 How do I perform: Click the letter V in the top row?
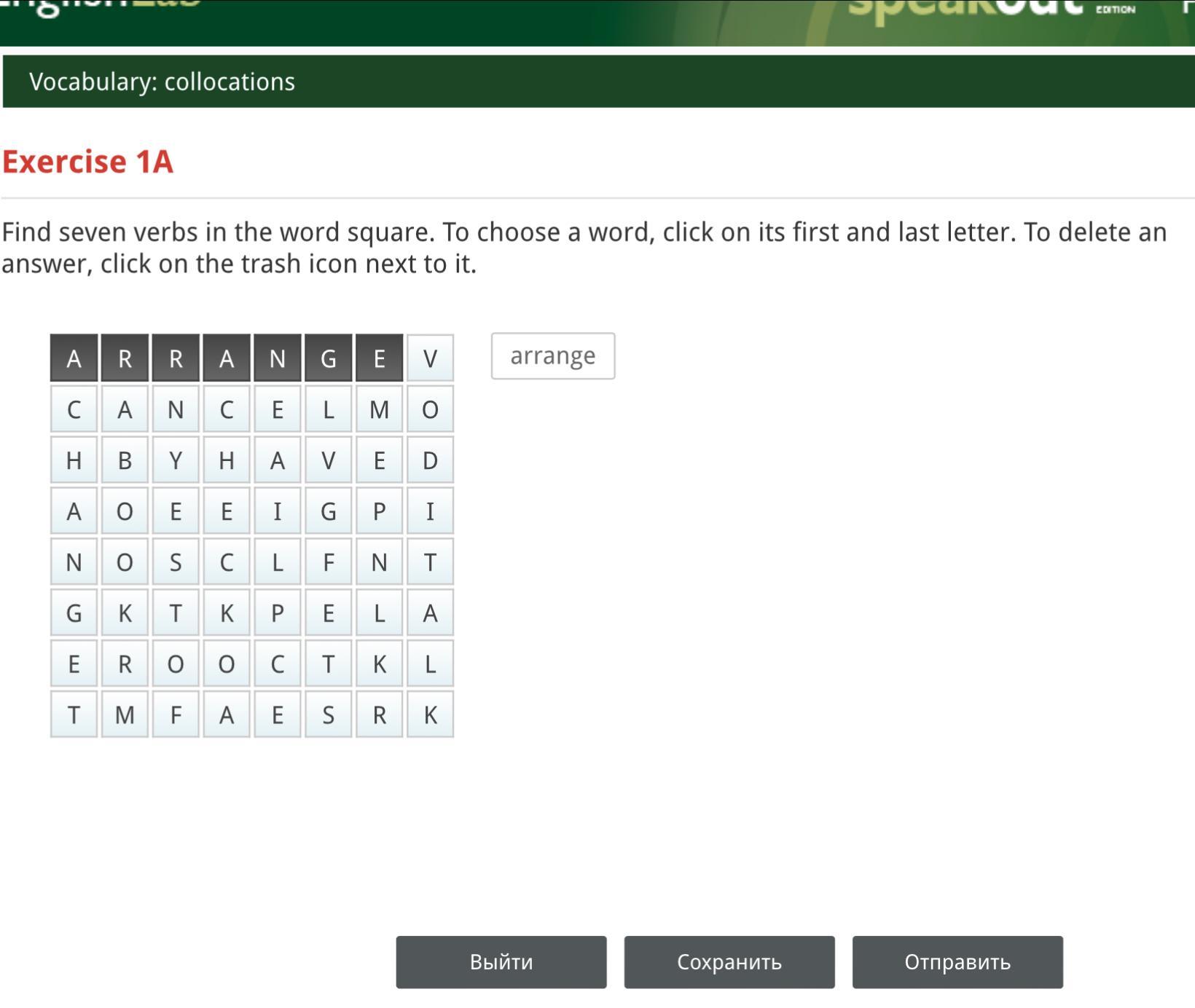(x=430, y=358)
